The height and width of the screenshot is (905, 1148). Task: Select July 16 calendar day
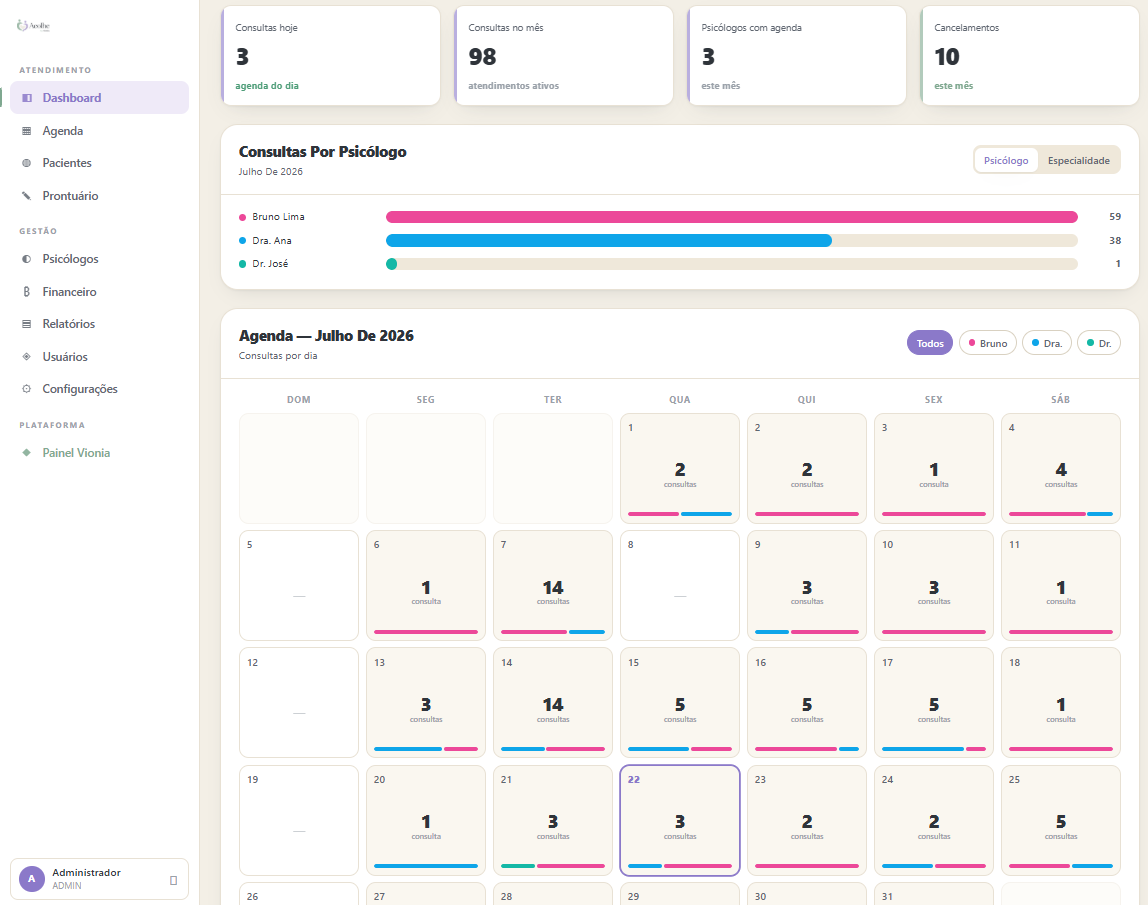tap(807, 703)
